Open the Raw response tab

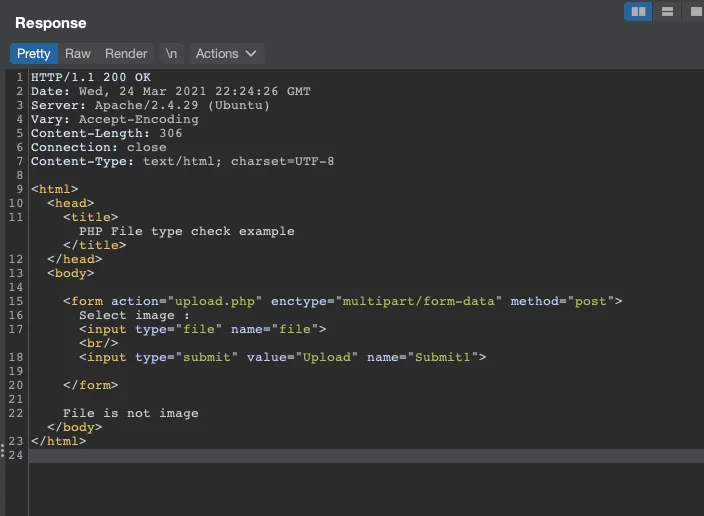point(78,53)
